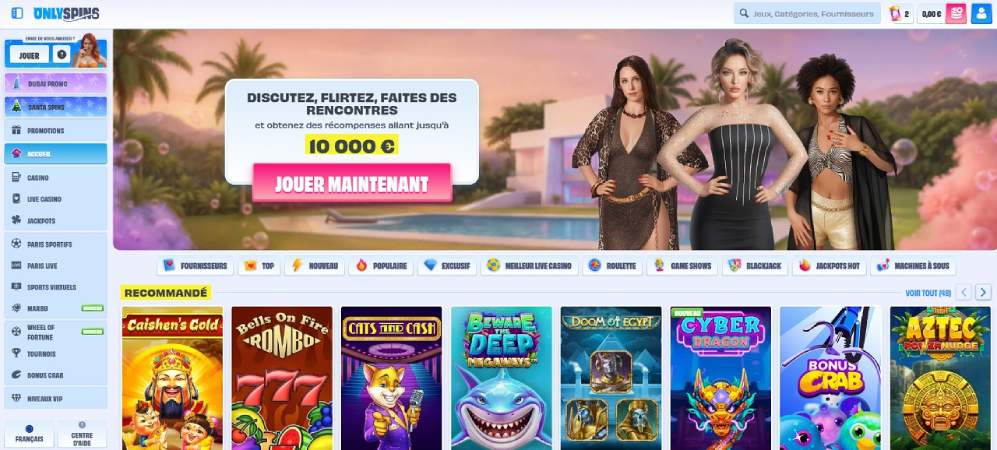Collapse sidebar with top-left panel icon
Image resolution: width=997 pixels, height=450 pixels.
click(17, 13)
